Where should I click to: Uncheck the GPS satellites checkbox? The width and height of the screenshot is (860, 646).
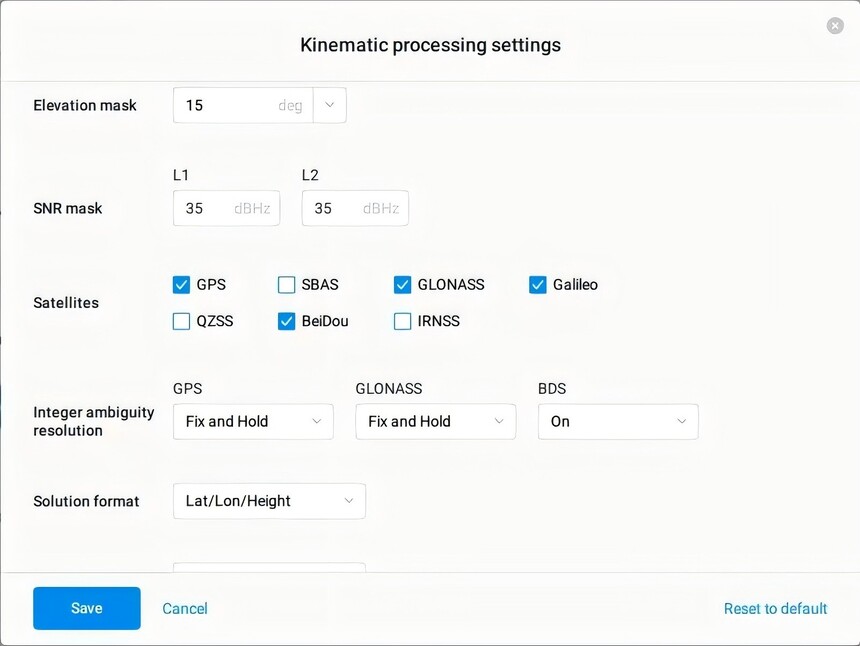181,285
